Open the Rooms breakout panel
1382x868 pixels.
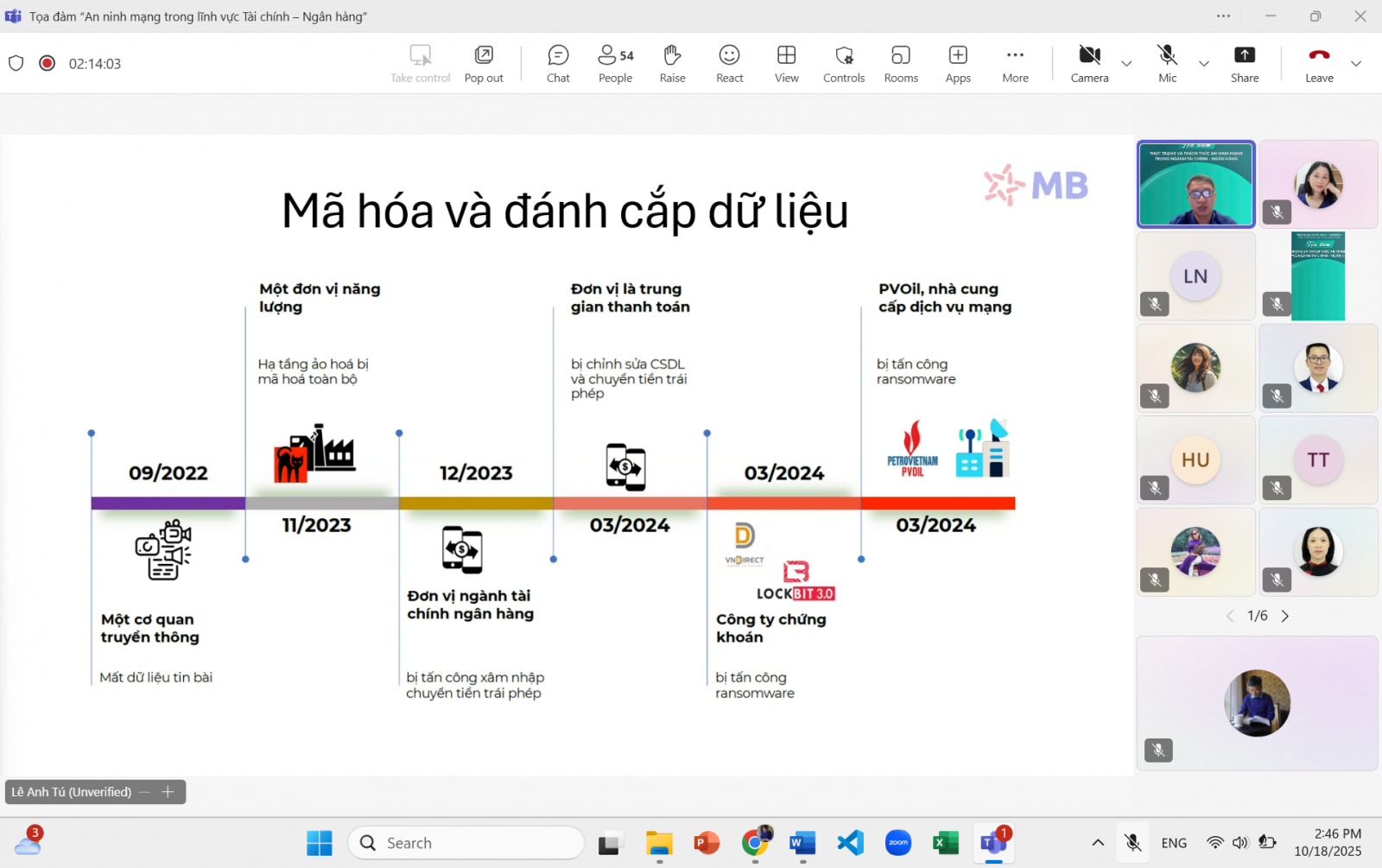(x=901, y=64)
